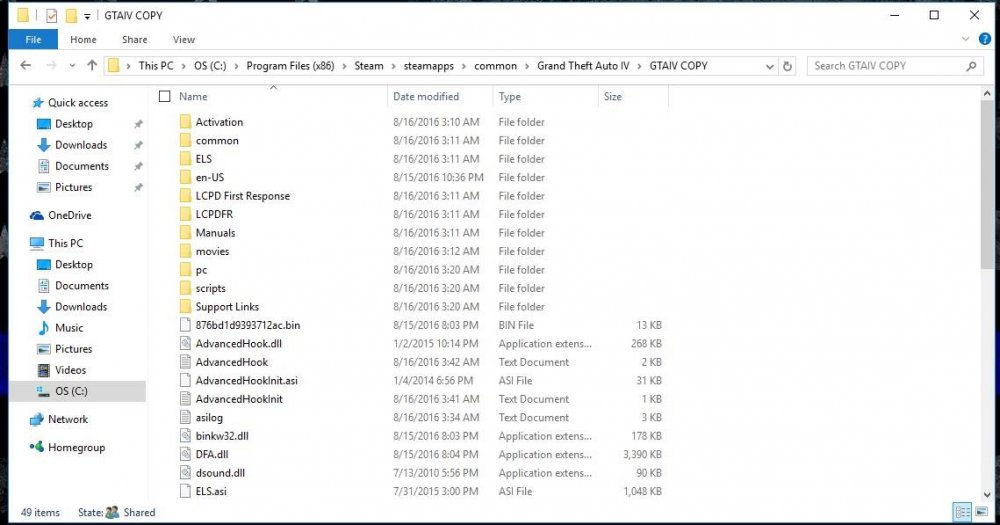The width and height of the screenshot is (1000, 525).
Task: Open the recent locations dropdown
Action: click(72, 66)
